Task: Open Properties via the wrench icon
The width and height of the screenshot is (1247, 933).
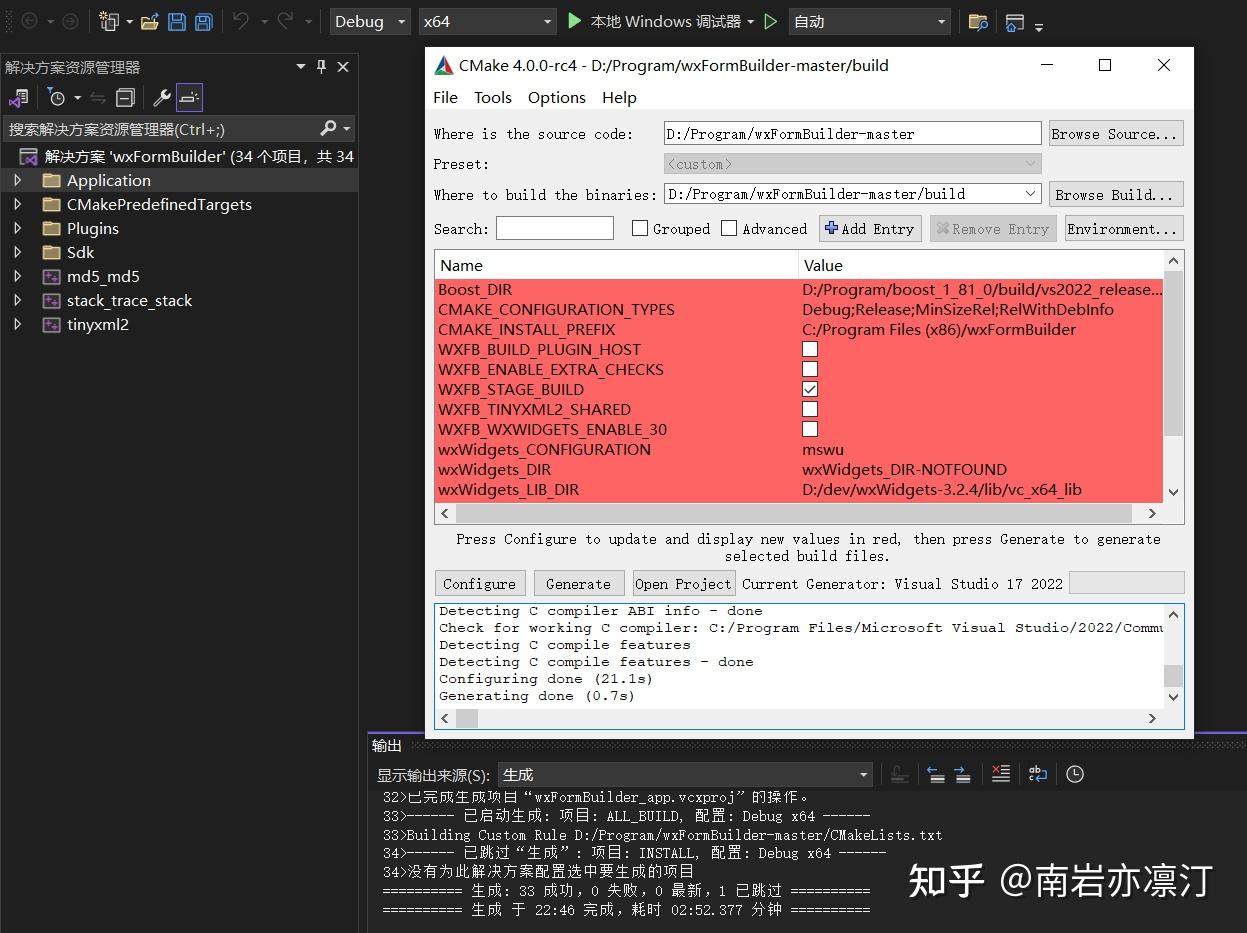Action: 162,97
